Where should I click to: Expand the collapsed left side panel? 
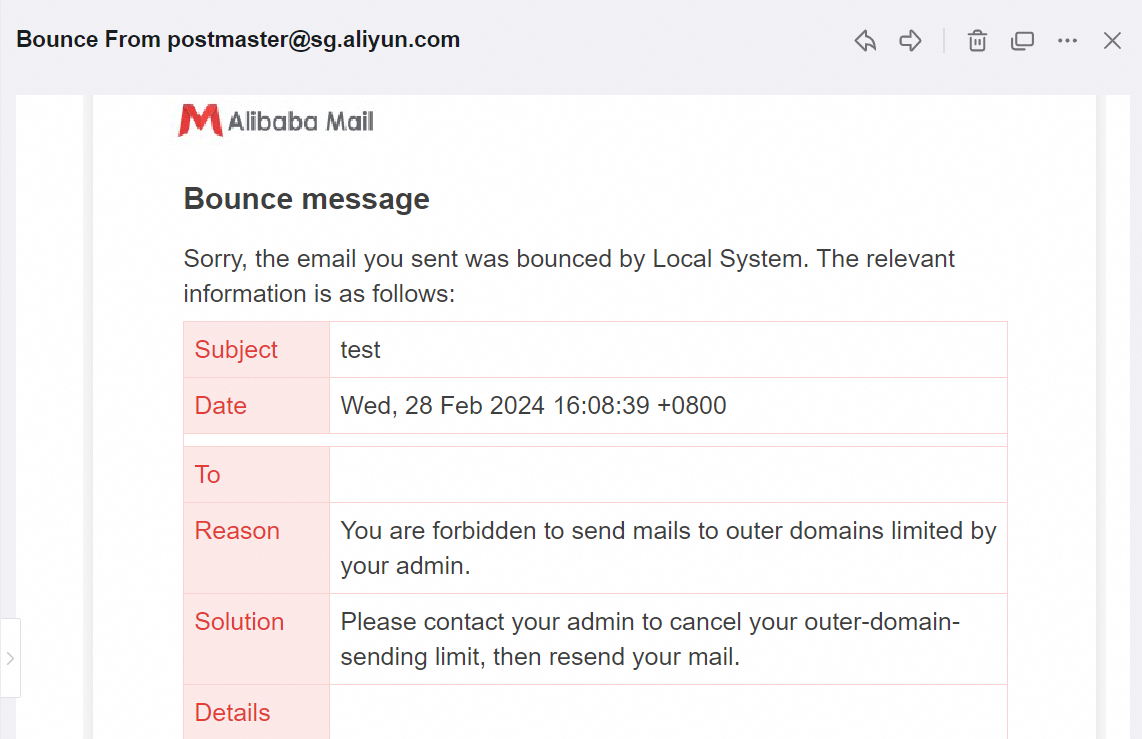click(x=10, y=658)
